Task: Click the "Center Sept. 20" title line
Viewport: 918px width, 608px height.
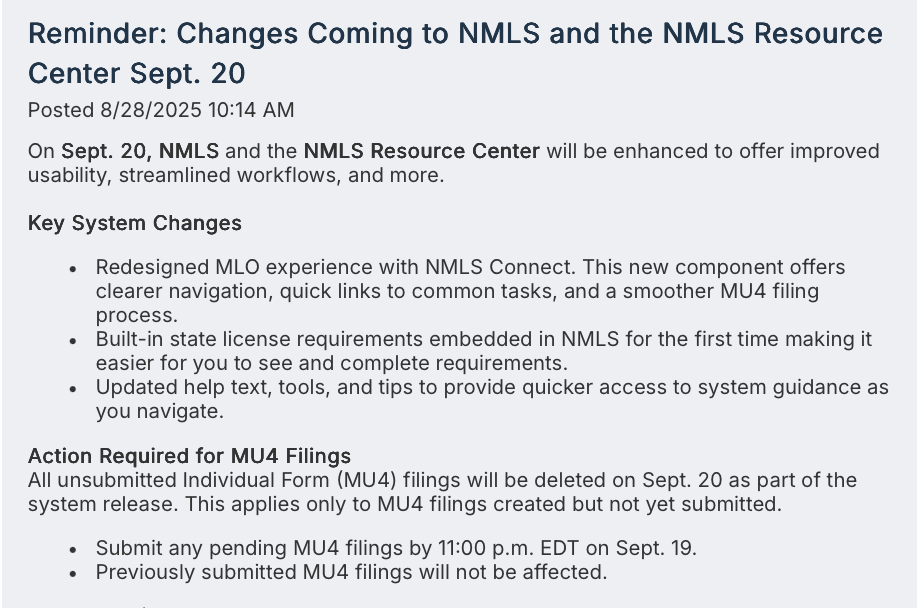Action: pyautogui.click(x=136, y=74)
